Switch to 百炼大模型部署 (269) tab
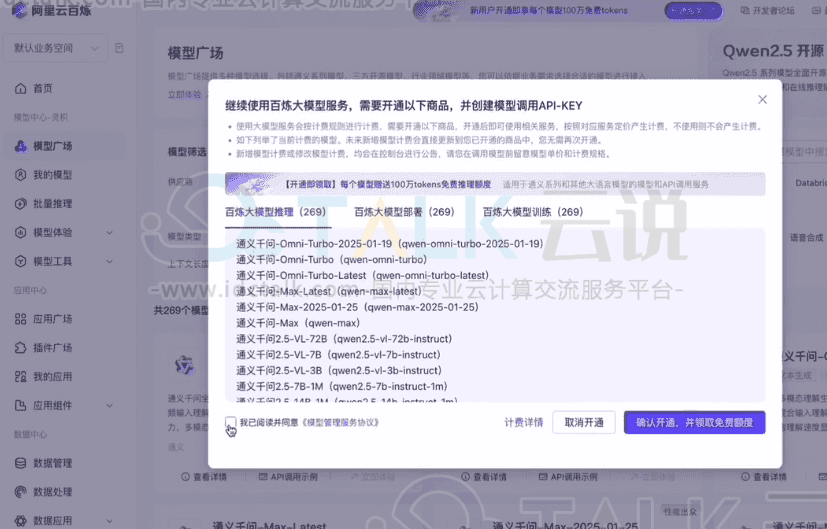The image size is (827, 529). pos(404,212)
